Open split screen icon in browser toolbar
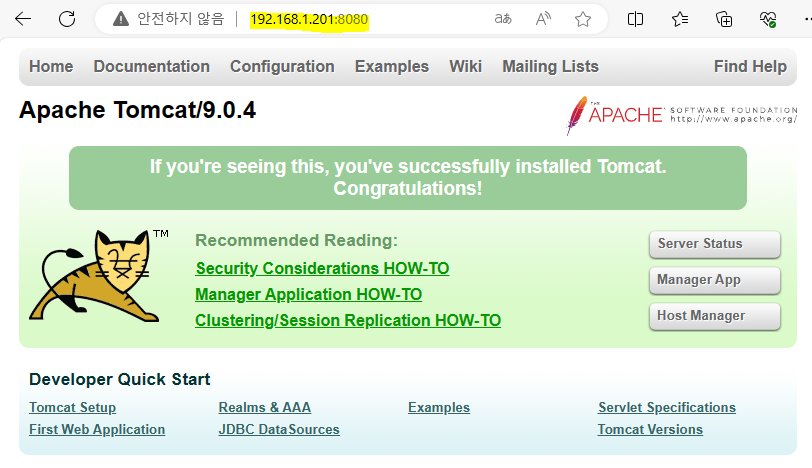This screenshot has height=468, width=812. (x=635, y=19)
